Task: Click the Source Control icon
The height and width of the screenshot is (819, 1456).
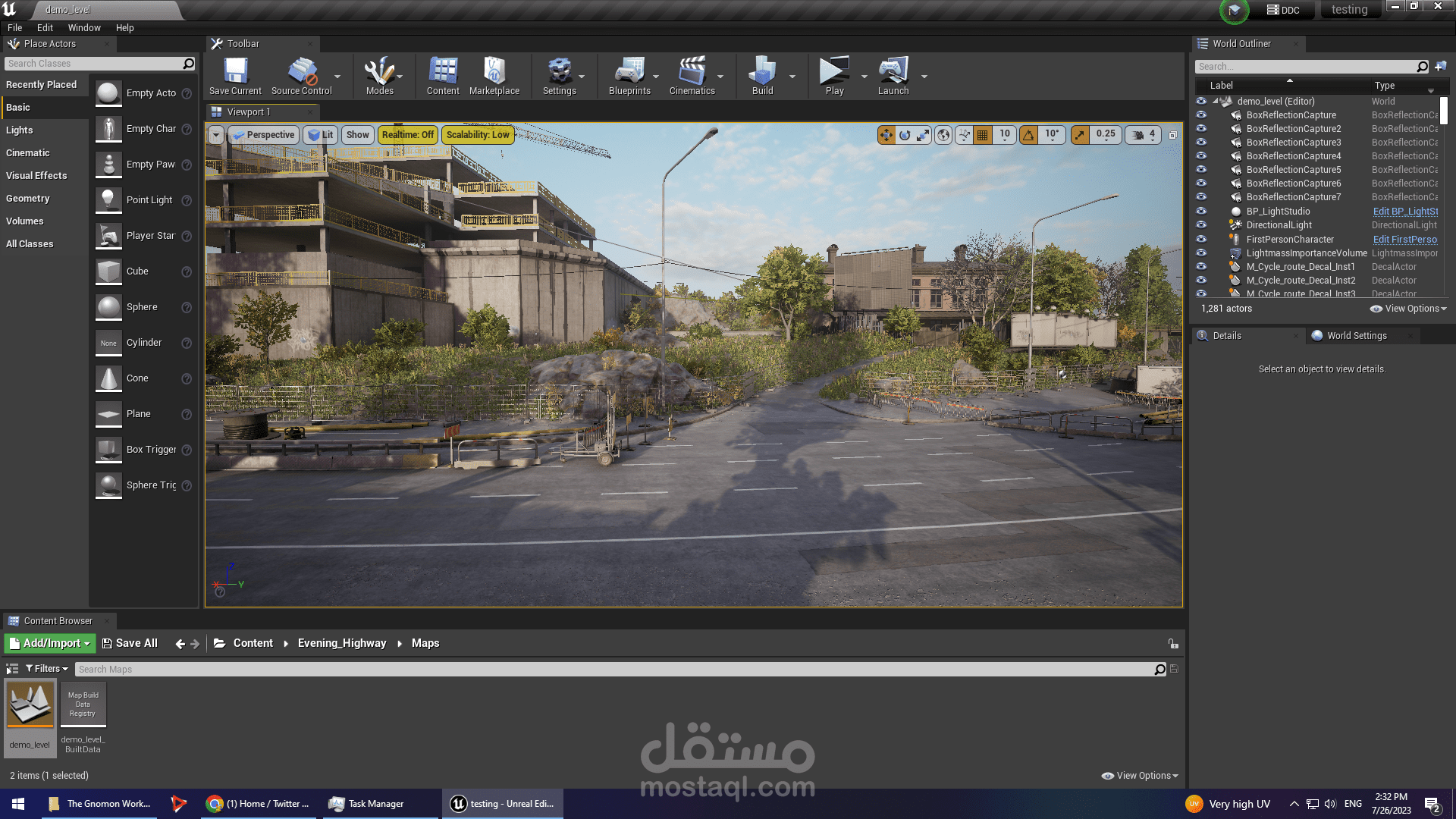Action: (x=301, y=75)
